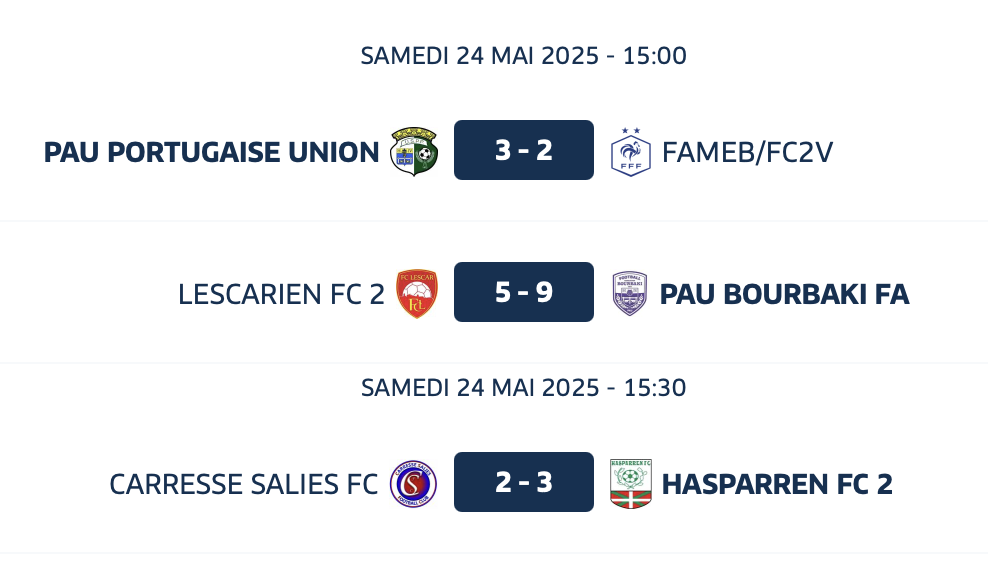
Task: Click the red FC Lescar shield logo
Action: [x=416, y=294]
